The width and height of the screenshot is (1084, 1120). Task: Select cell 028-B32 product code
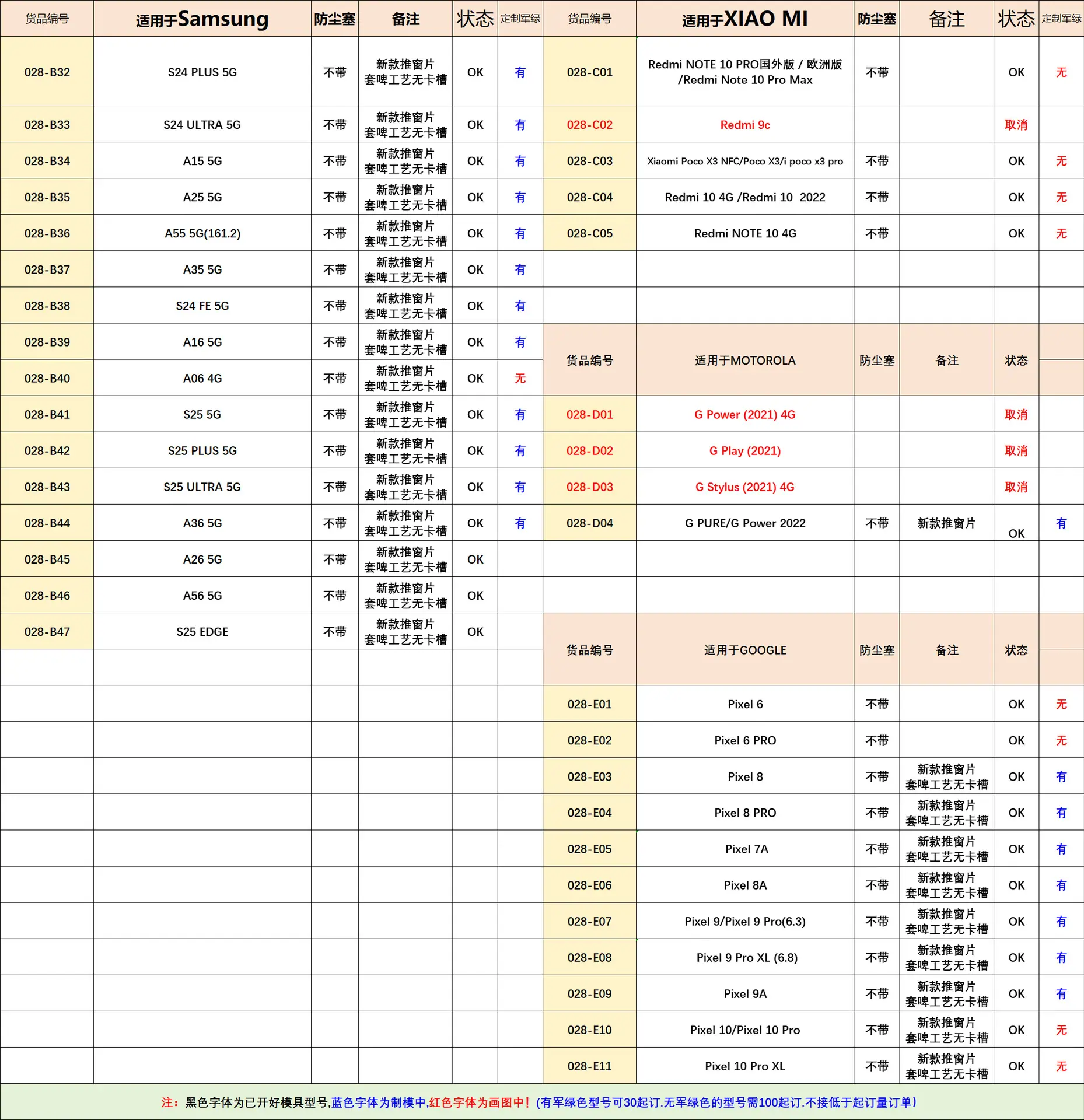click(47, 72)
